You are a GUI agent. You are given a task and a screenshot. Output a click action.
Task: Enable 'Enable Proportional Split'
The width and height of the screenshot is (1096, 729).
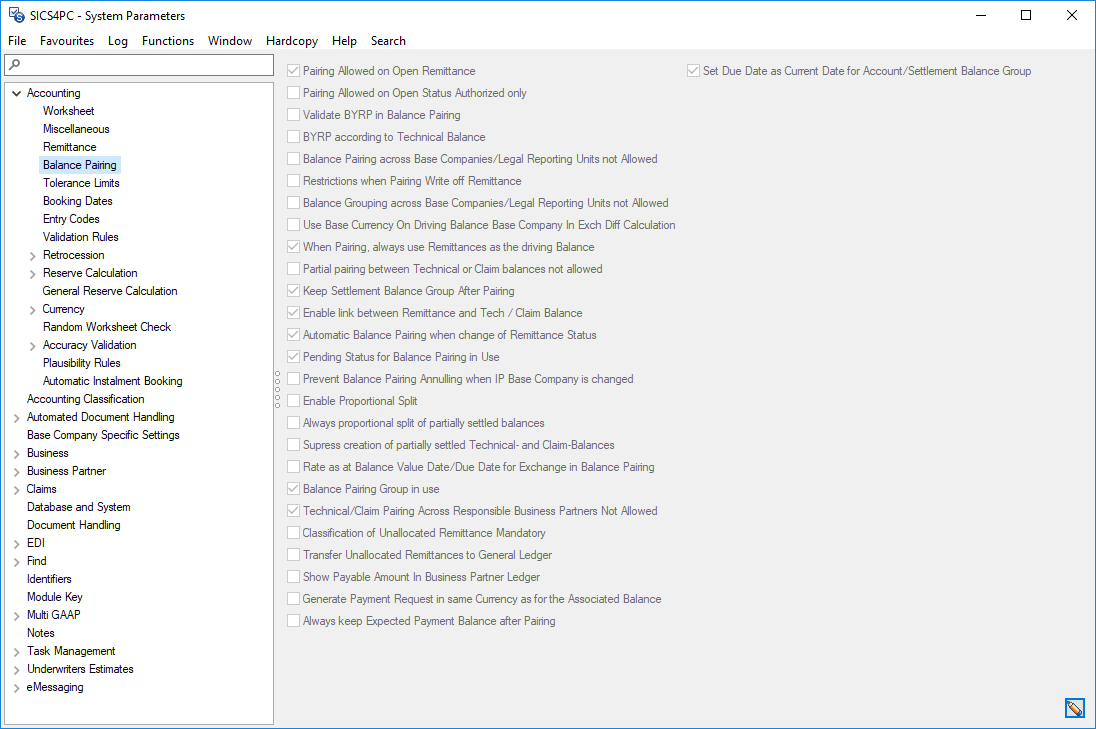[292, 400]
